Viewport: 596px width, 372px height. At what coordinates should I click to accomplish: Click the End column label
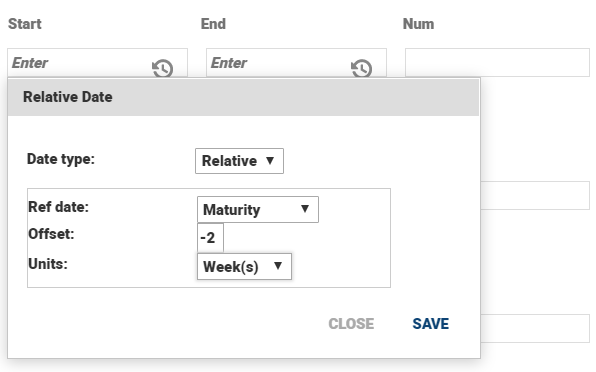(x=213, y=24)
